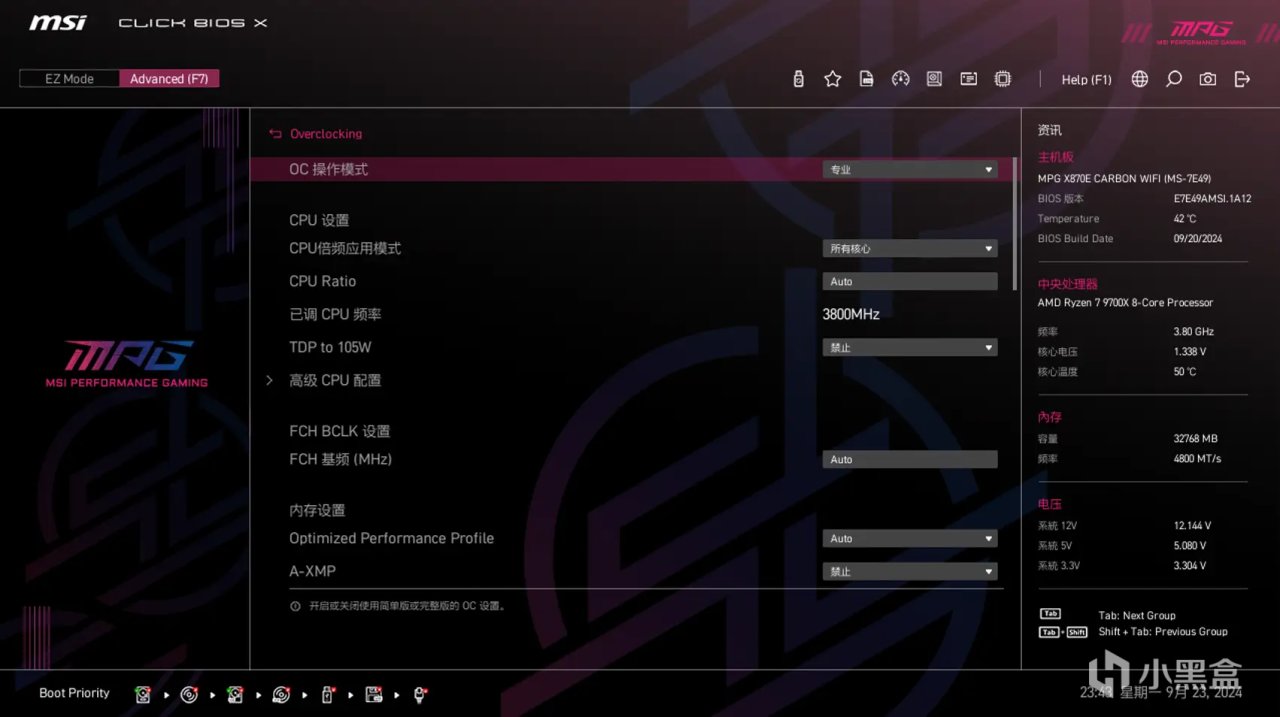Viewport: 1280px width, 717px height.
Task: Open the M-Flash USB drive icon
Action: pyautogui.click(x=798, y=79)
